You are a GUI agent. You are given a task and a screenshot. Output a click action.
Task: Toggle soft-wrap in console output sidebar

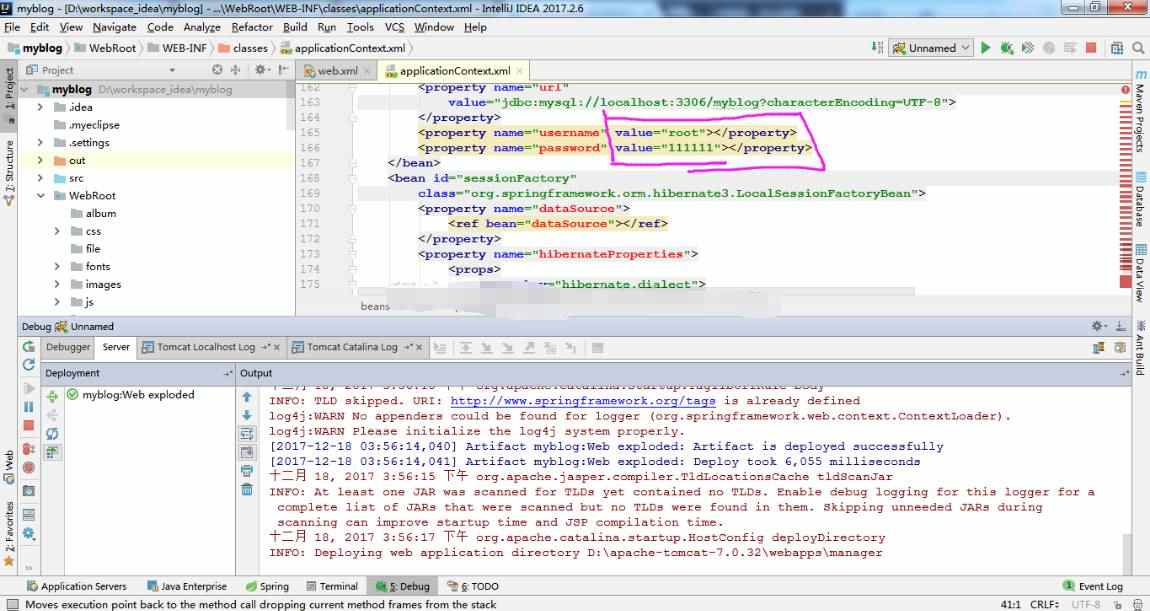pyautogui.click(x=247, y=433)
